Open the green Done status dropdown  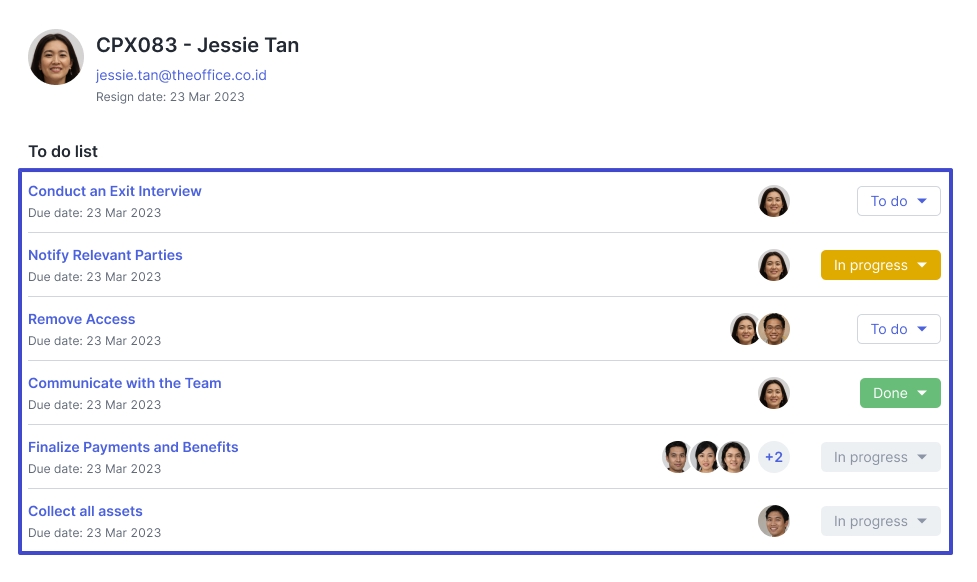(900, 393)
